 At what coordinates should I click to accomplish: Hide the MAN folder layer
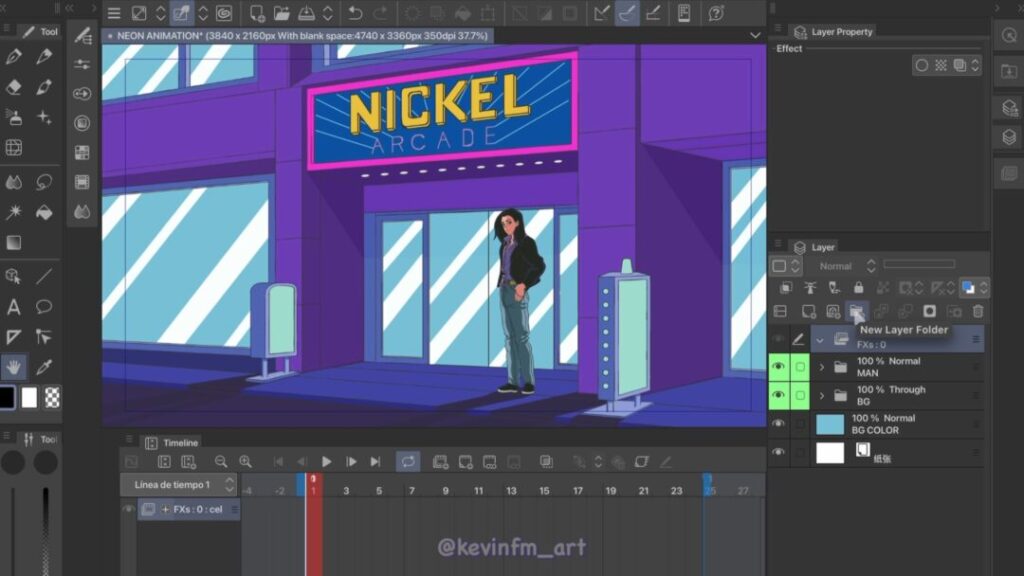(779, 367)
